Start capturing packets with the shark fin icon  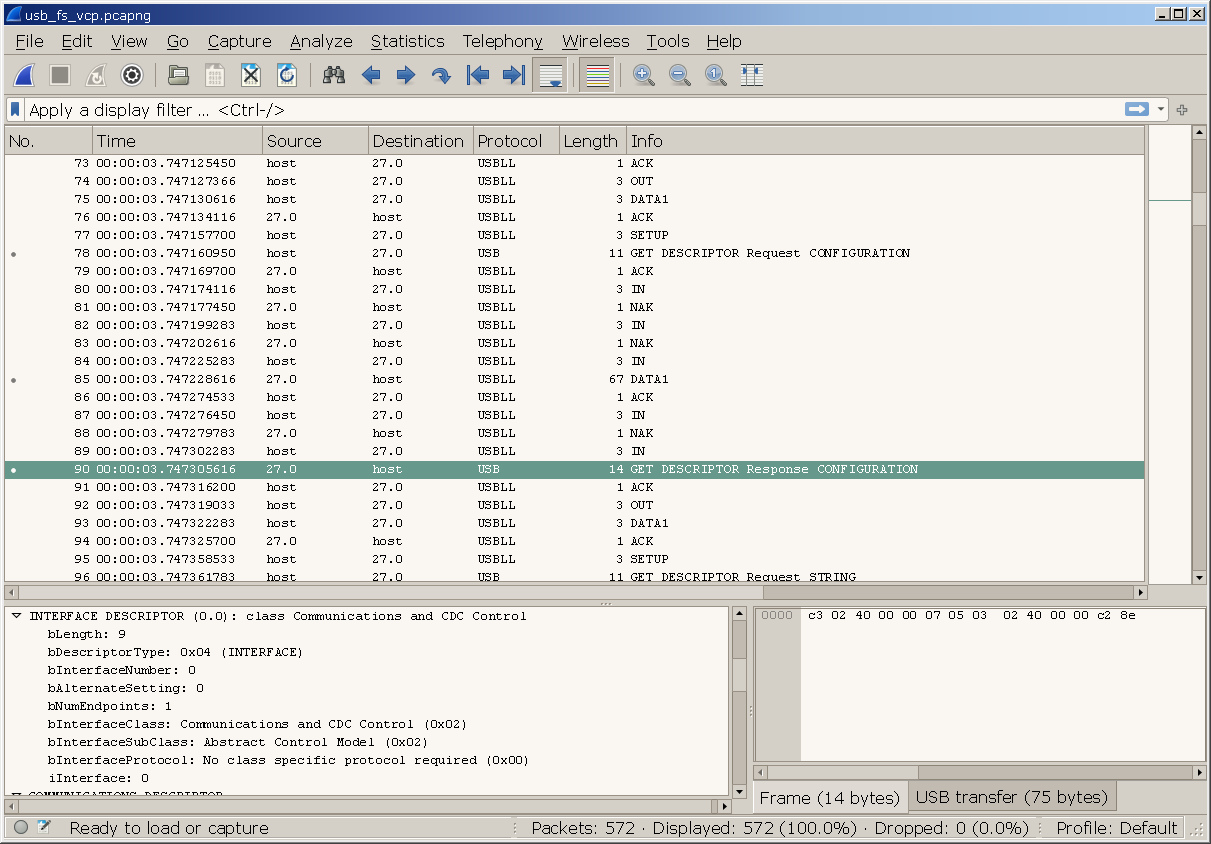[25, 76]
